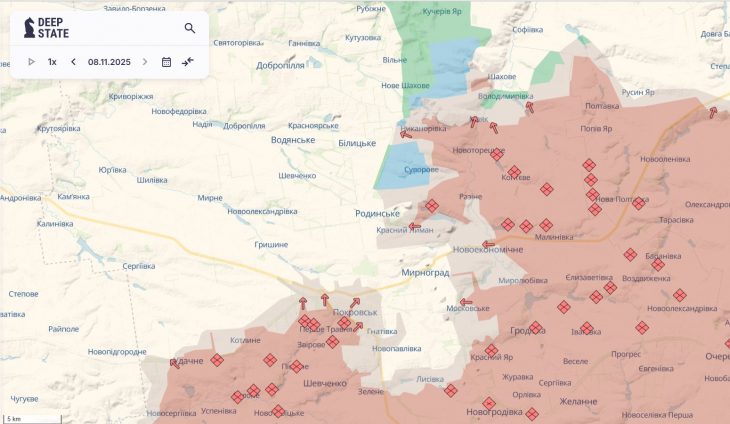This screenshot has height=424, width=730.
Task: Click the red arrow near Володимирівка
Action: tap(530, 103)
